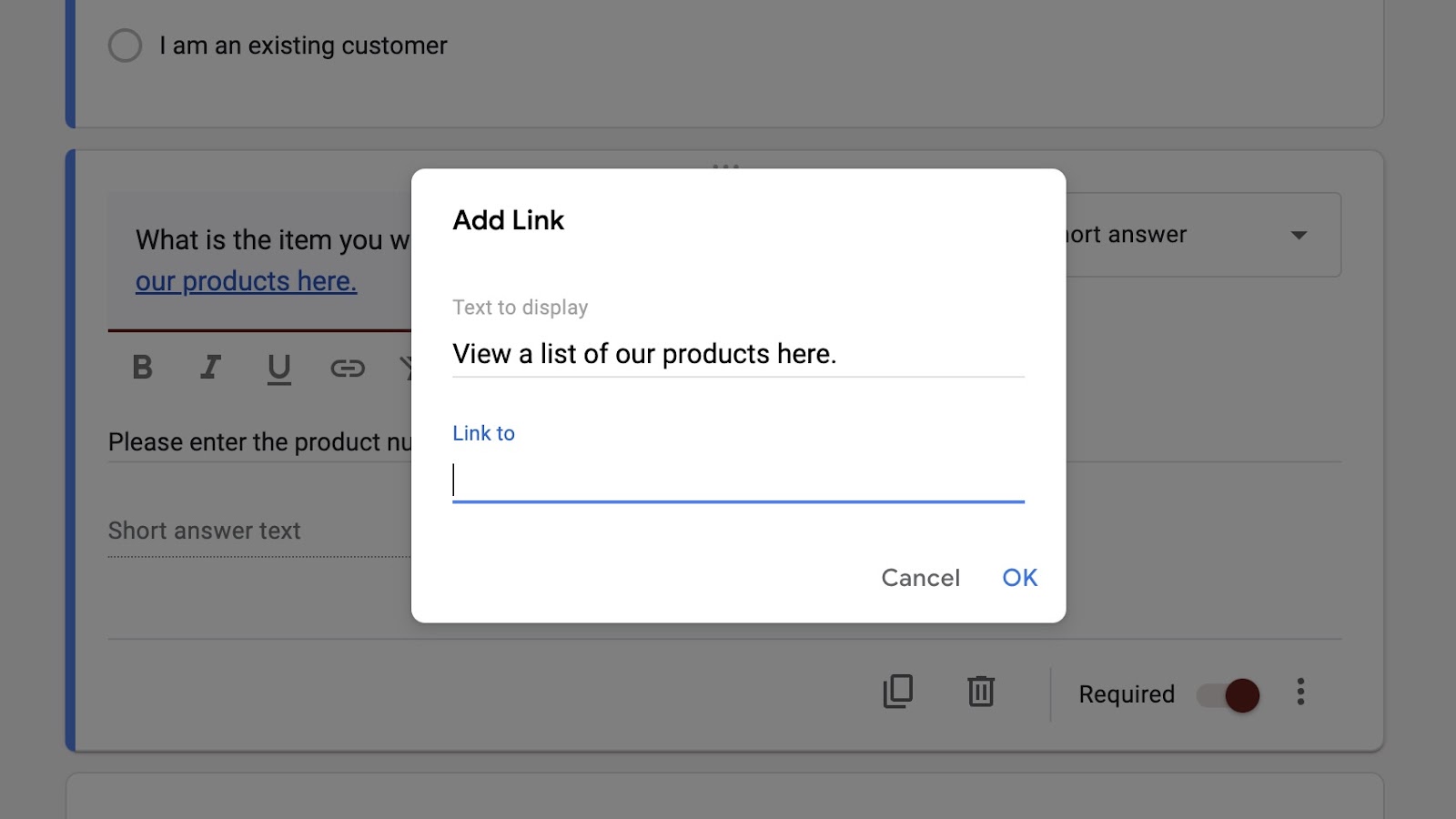The width and height of the screenshot is (1456, 819).
Task: Confirm the link by clicking OK
Action: click(1019, 578)
